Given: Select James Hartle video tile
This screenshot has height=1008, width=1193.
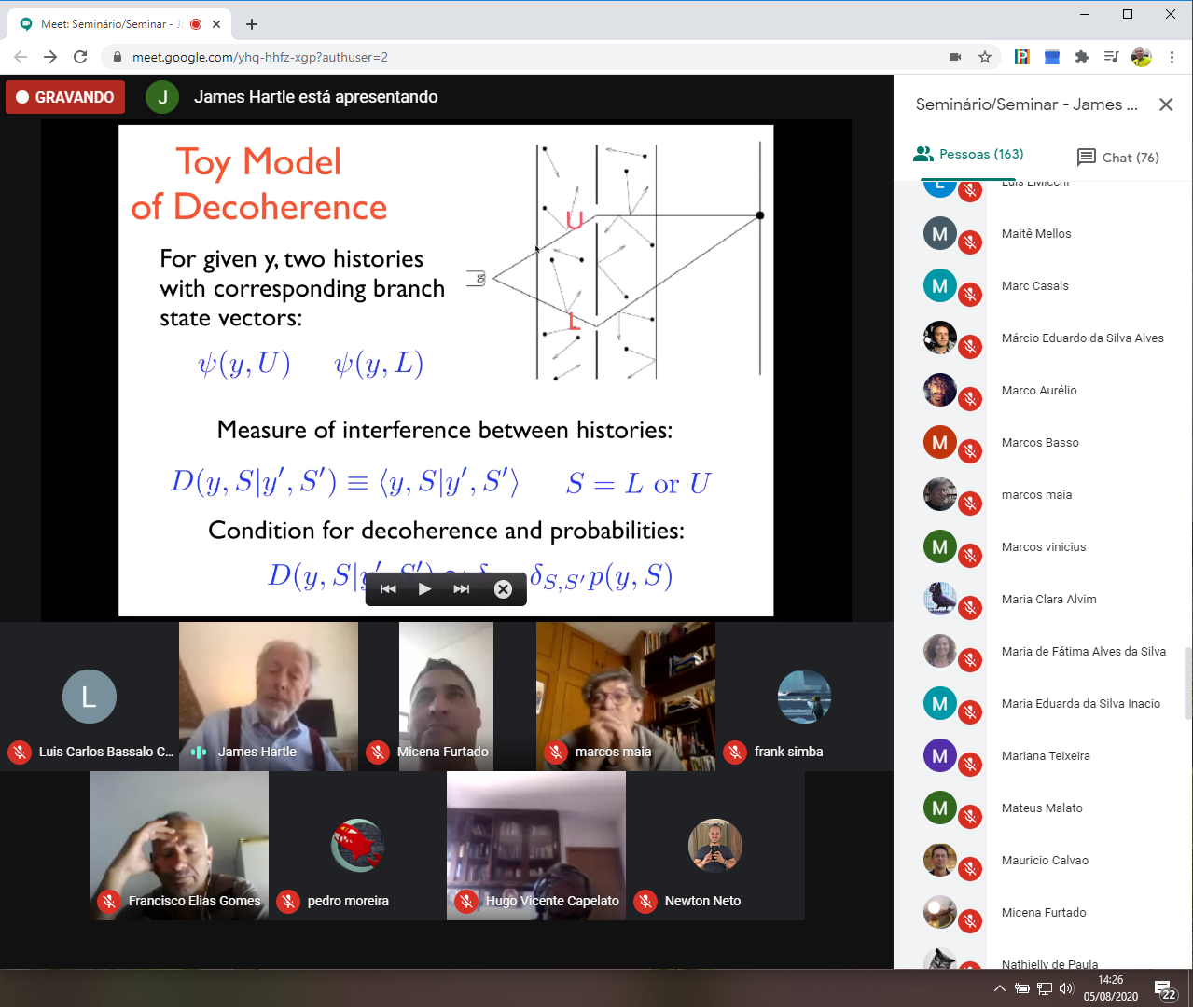Looking at the screenshot, I should click(x=269, y=697).
